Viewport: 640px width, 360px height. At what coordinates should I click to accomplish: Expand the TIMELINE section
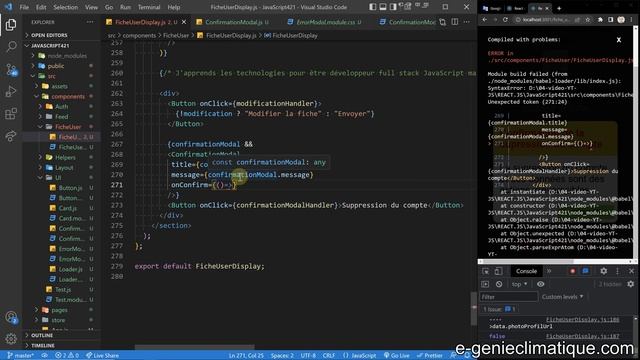point(61,345)
